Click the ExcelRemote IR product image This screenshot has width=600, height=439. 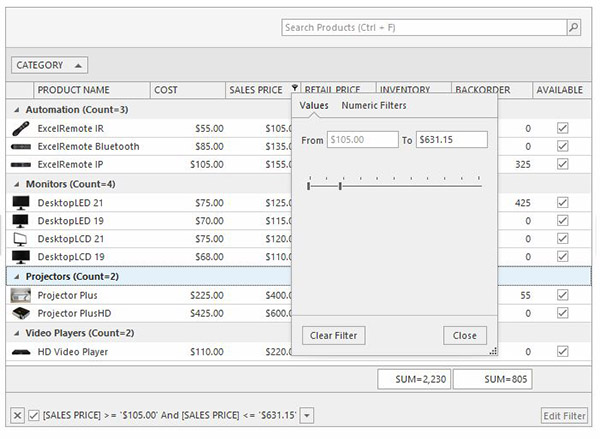20,128
